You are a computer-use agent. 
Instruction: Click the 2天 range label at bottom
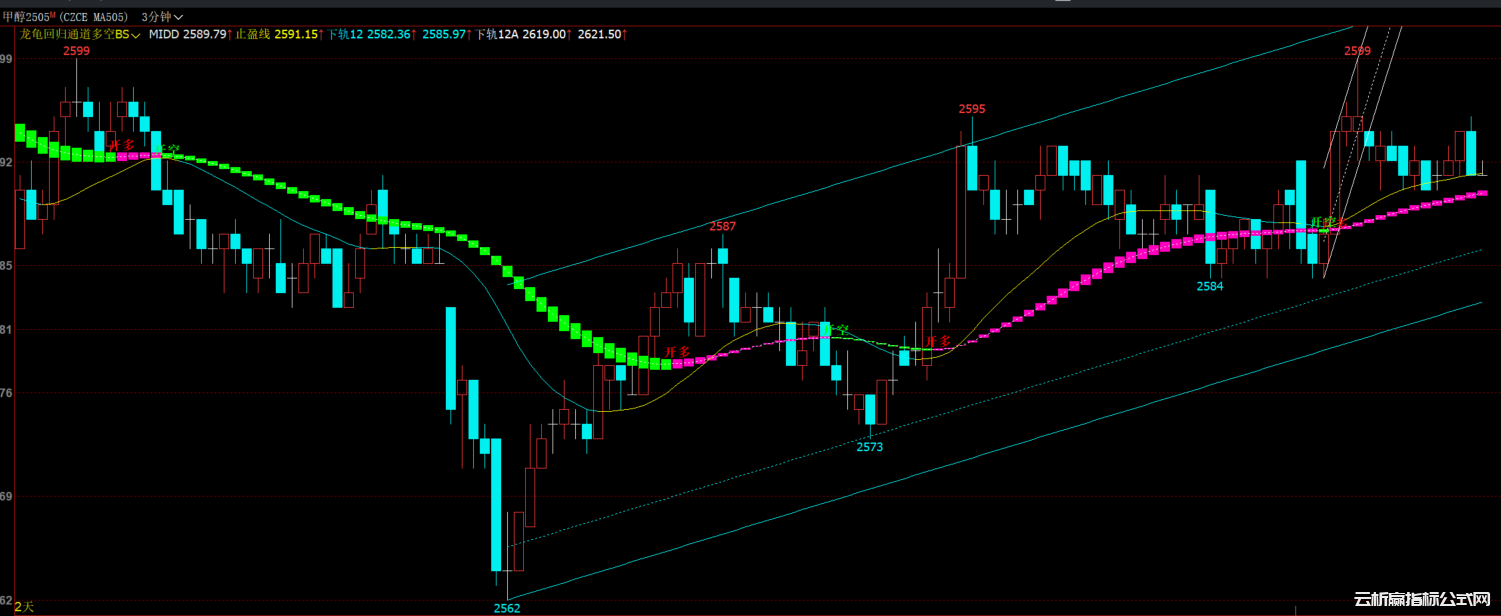pos(24,606)
